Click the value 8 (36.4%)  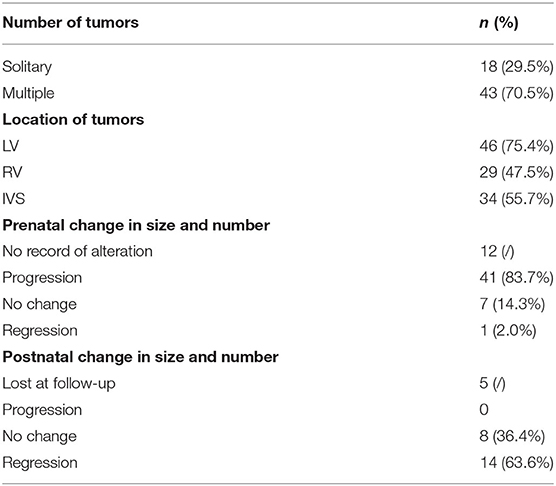coord(512,436)
